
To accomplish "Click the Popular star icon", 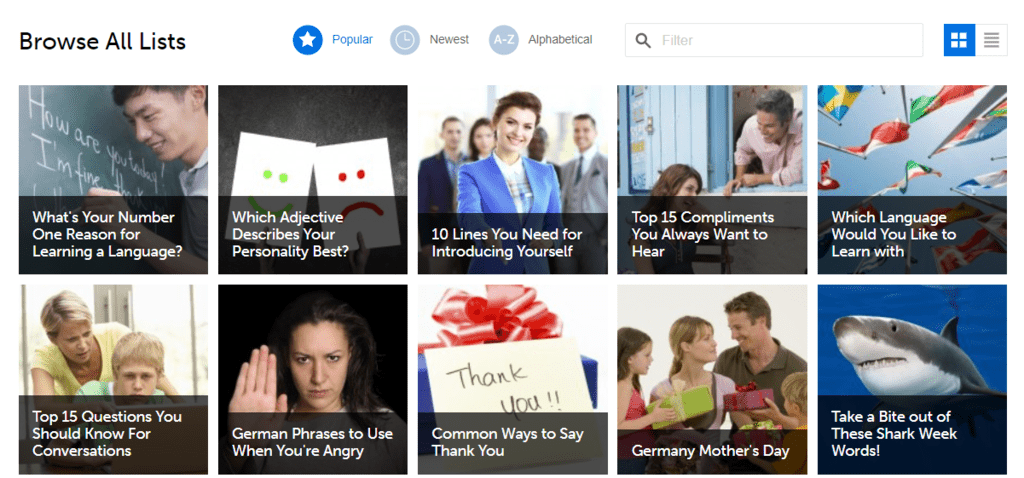I will [307, 40].
